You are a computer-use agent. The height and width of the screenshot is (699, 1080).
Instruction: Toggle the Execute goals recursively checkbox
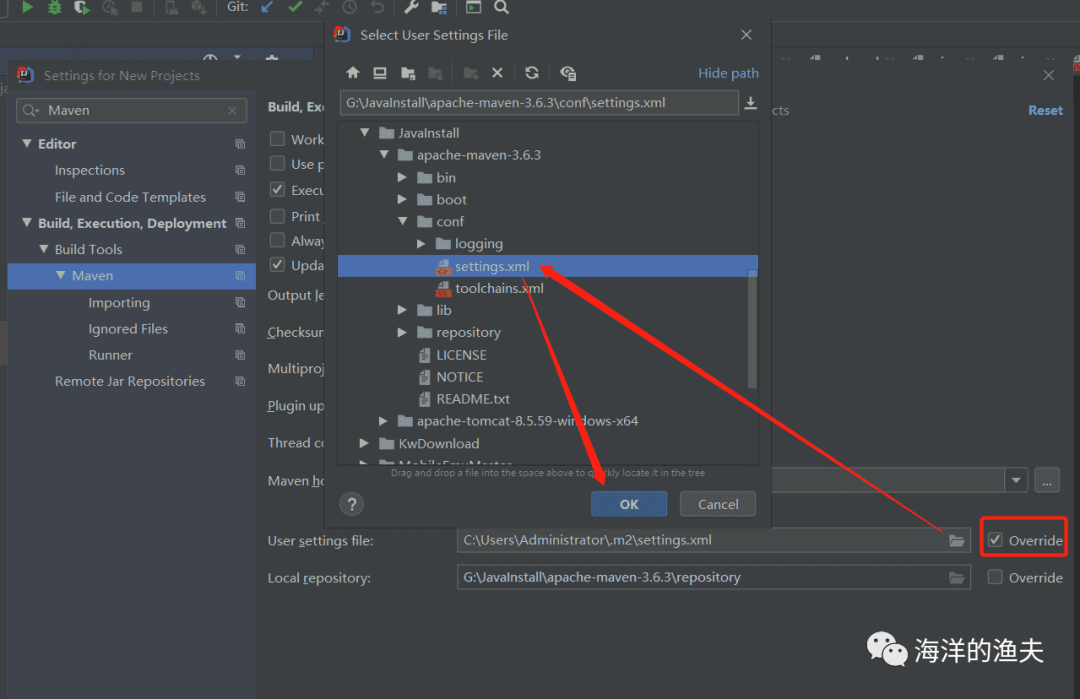coord(277,189)
